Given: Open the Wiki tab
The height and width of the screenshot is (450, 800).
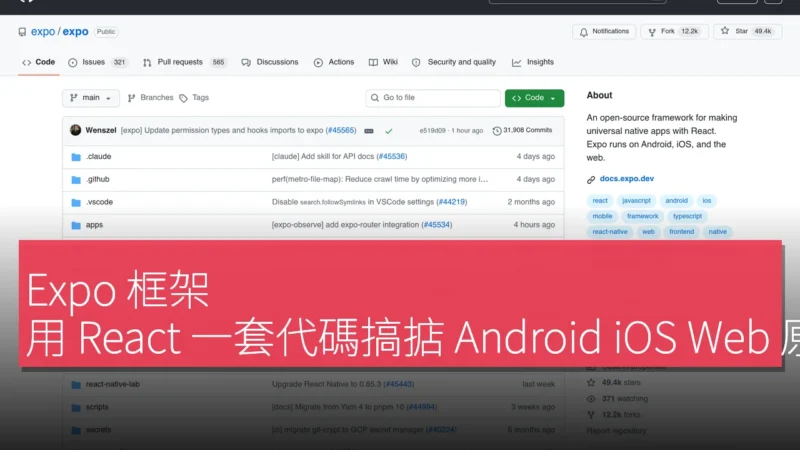Looking at the screenshot, I should [x=383, y=62].
